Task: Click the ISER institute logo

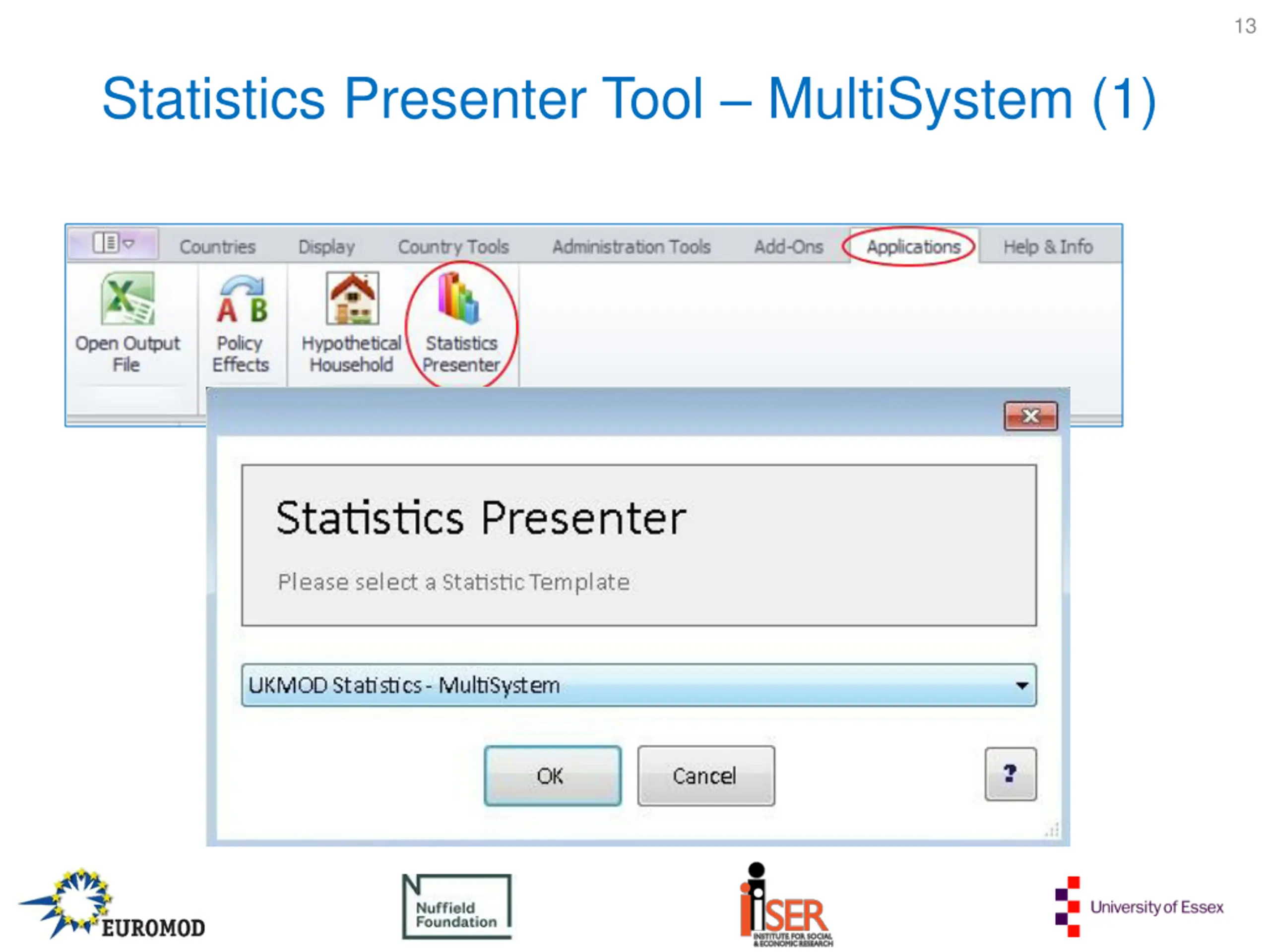Action: click(786, 905)
